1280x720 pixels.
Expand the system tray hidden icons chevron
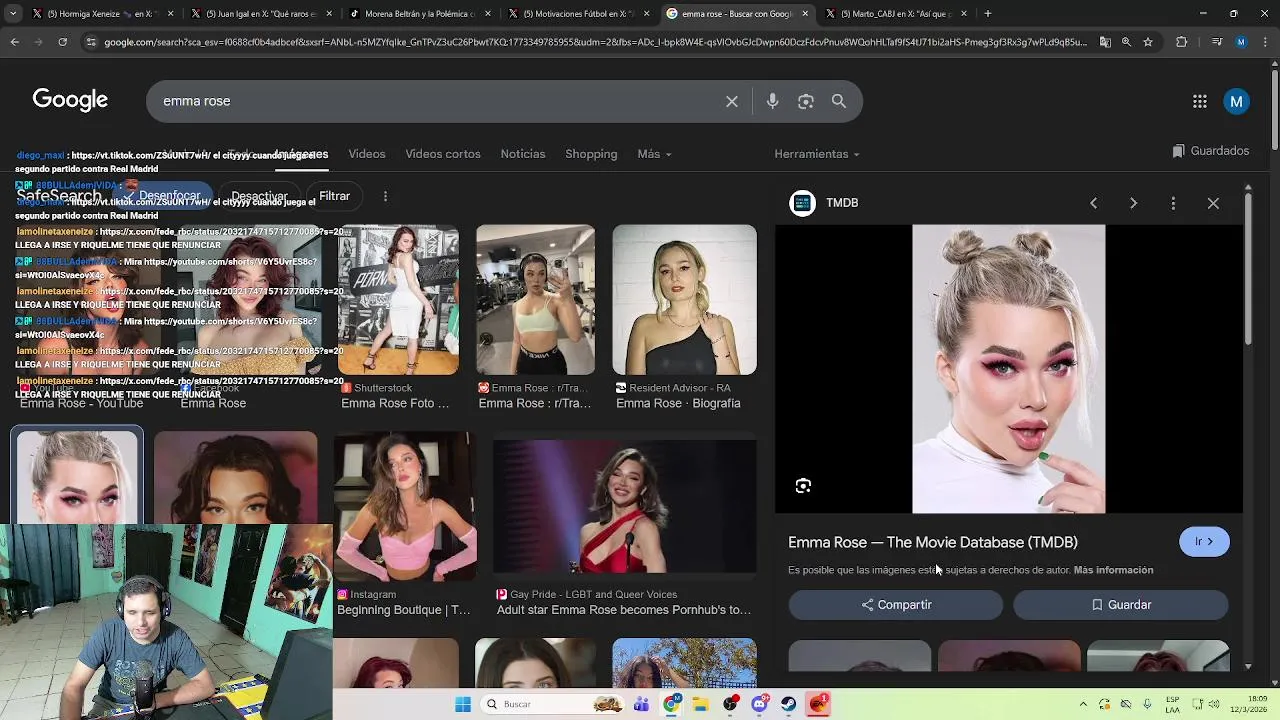pos(1083,704)
